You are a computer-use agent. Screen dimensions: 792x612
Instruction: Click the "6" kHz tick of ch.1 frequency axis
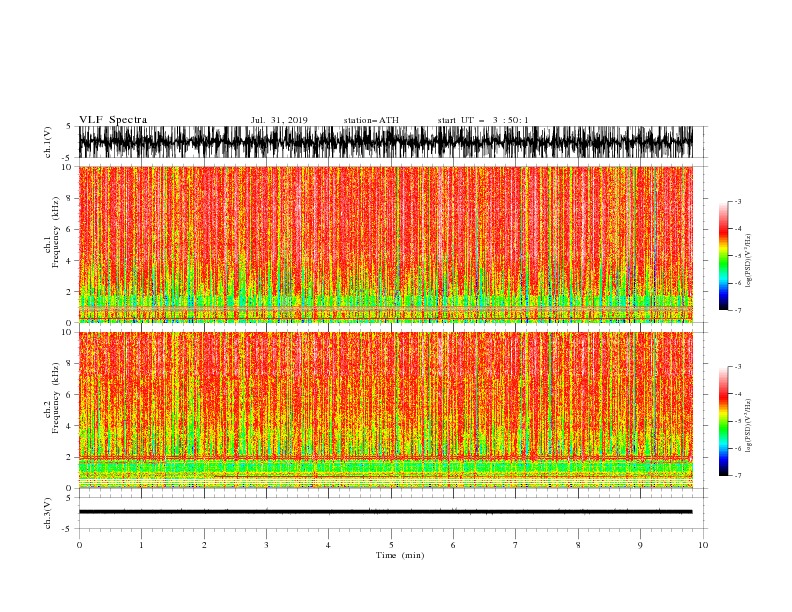69,229
